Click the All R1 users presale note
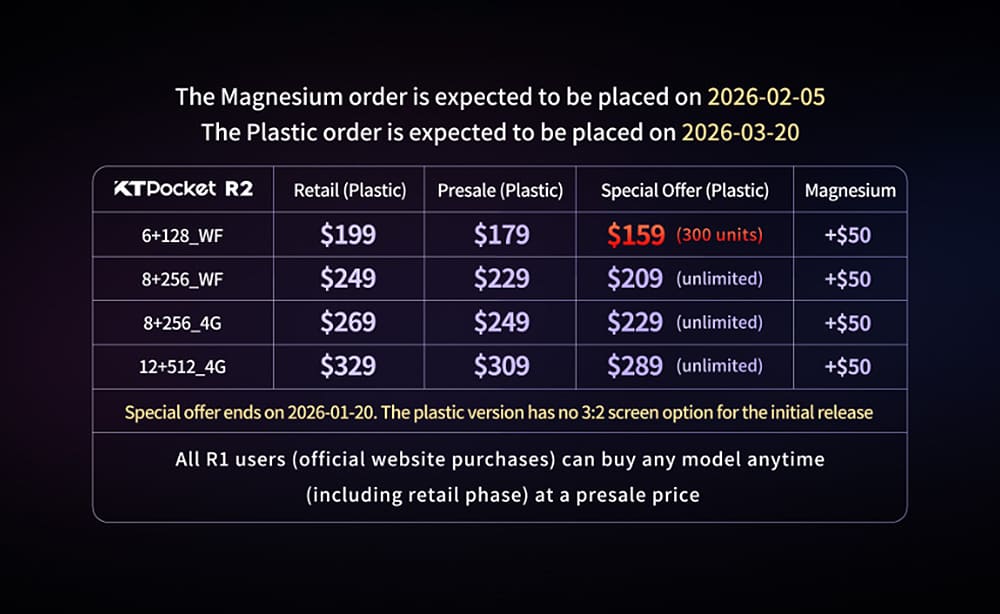 (499, 476)
